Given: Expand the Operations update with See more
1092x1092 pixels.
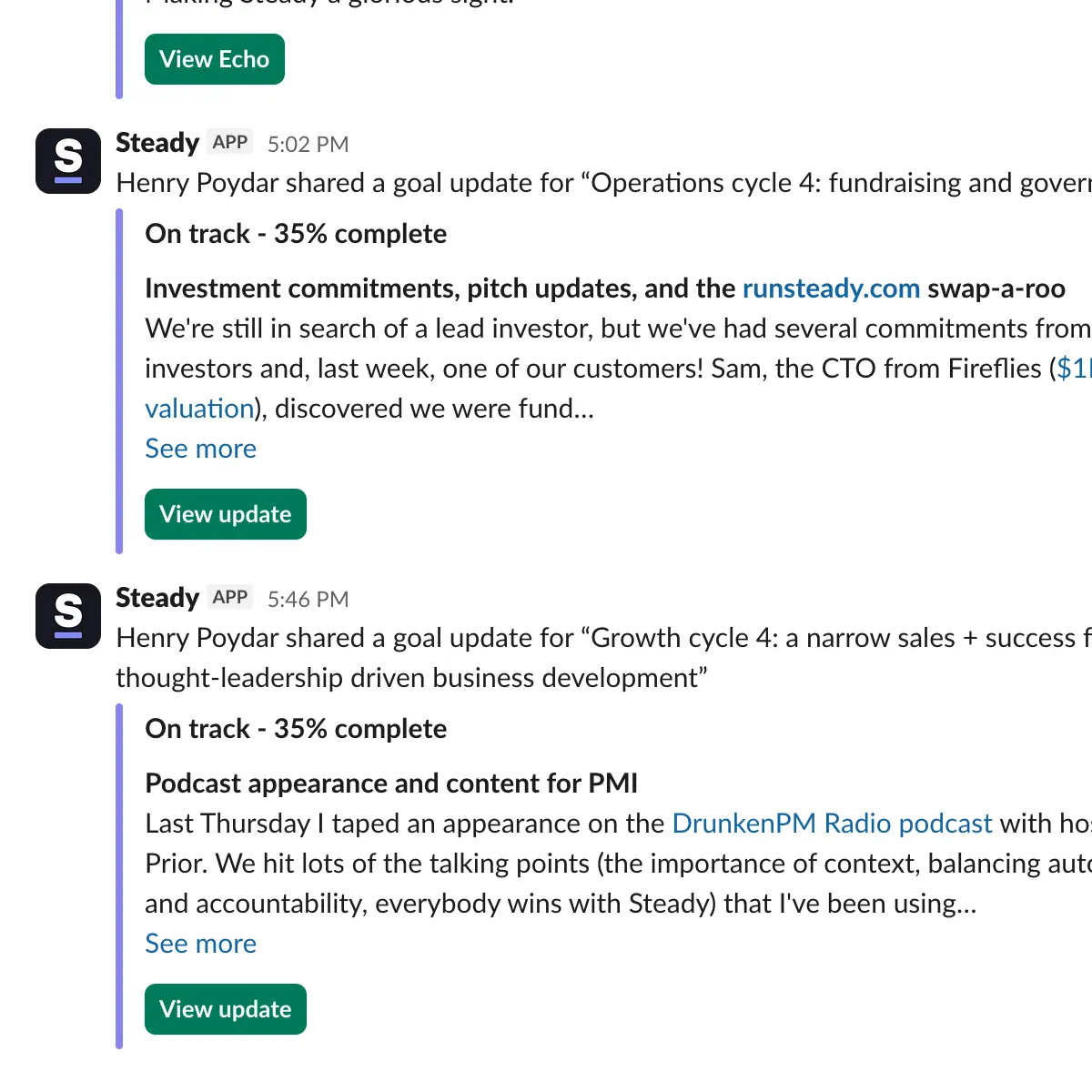Looking at the screenshot, I should pyautogui.click(x=200, y=448).
